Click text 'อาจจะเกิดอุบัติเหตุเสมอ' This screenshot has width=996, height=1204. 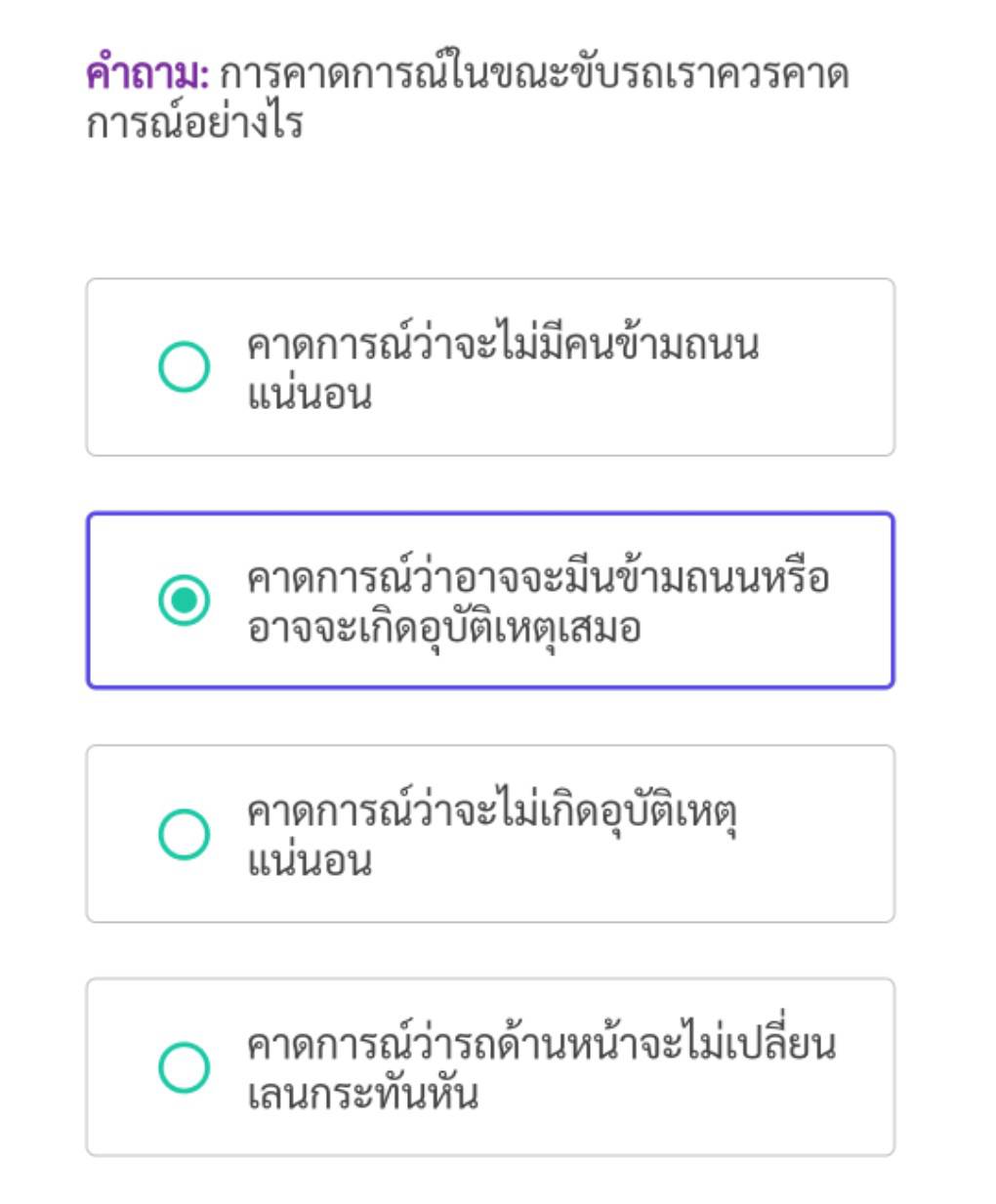tap(444, 628)
